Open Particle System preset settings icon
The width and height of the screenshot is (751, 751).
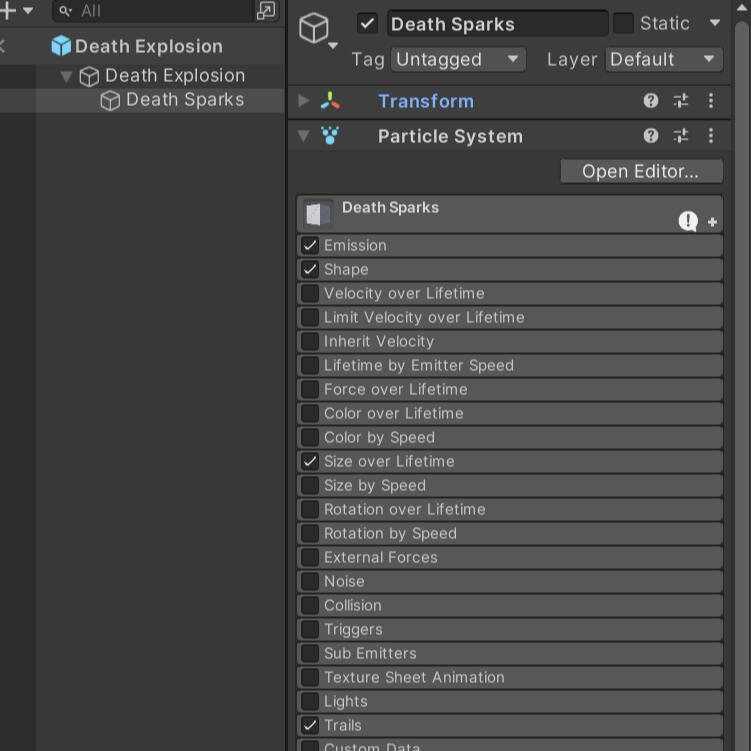click(x=681, y=136)
